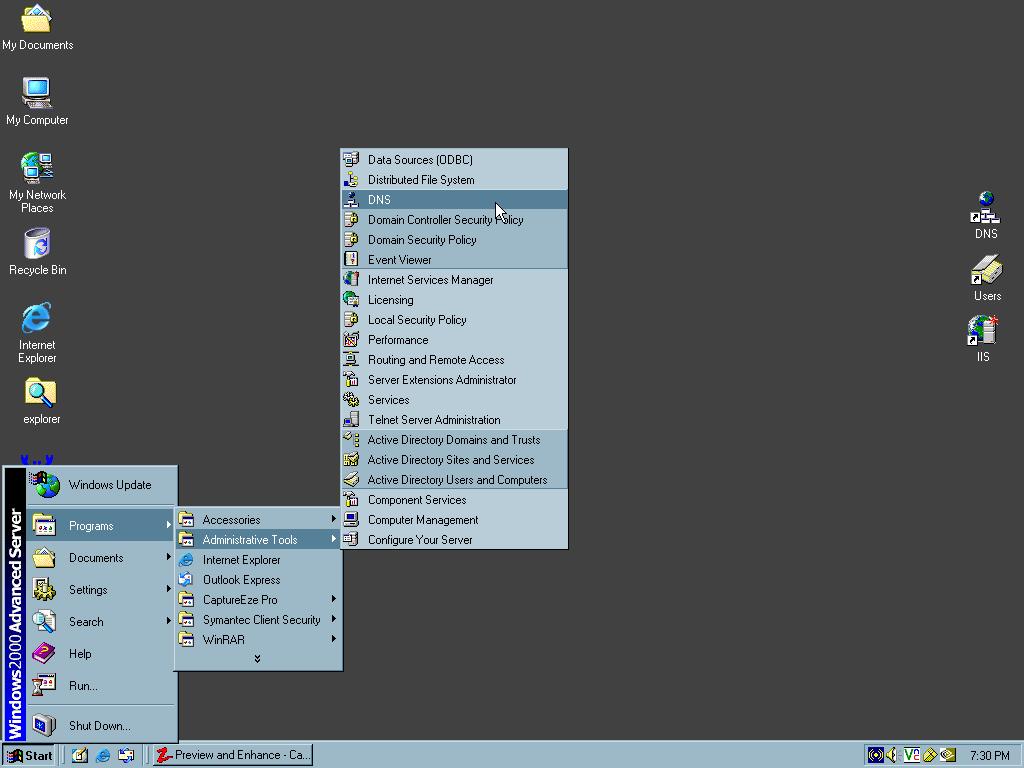Launch Internet Explorer from quick launch bar
This screenshot has height=768, width=1024.
pos(103,756)
